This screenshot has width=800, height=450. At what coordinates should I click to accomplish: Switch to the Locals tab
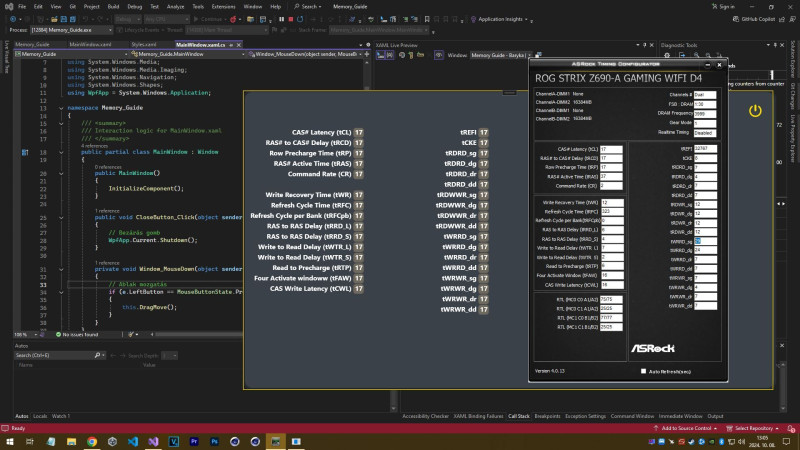pyautogui.click(x=40, y=416)
